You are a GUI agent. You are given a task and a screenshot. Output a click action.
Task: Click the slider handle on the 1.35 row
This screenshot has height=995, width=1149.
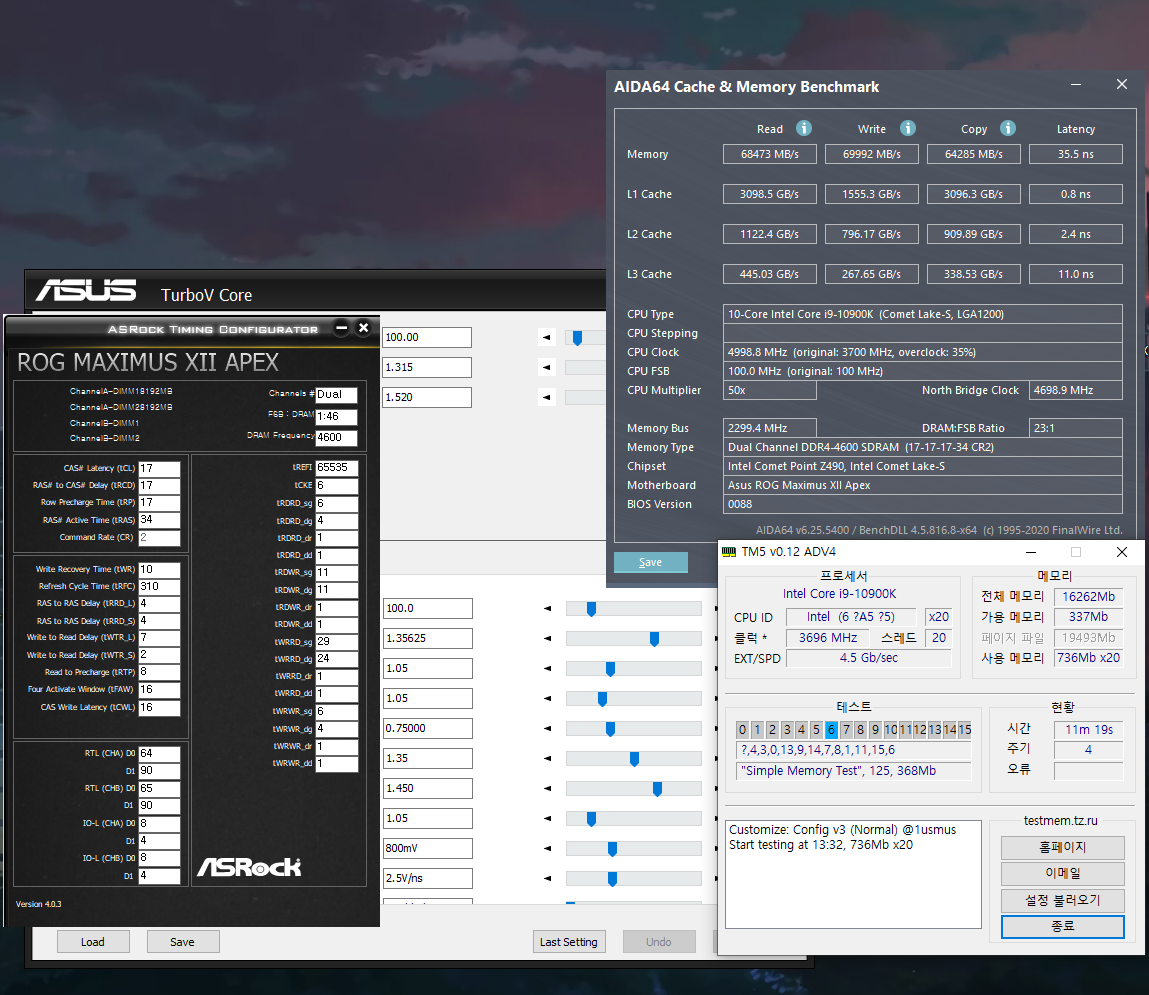click(x=635, y=759)
